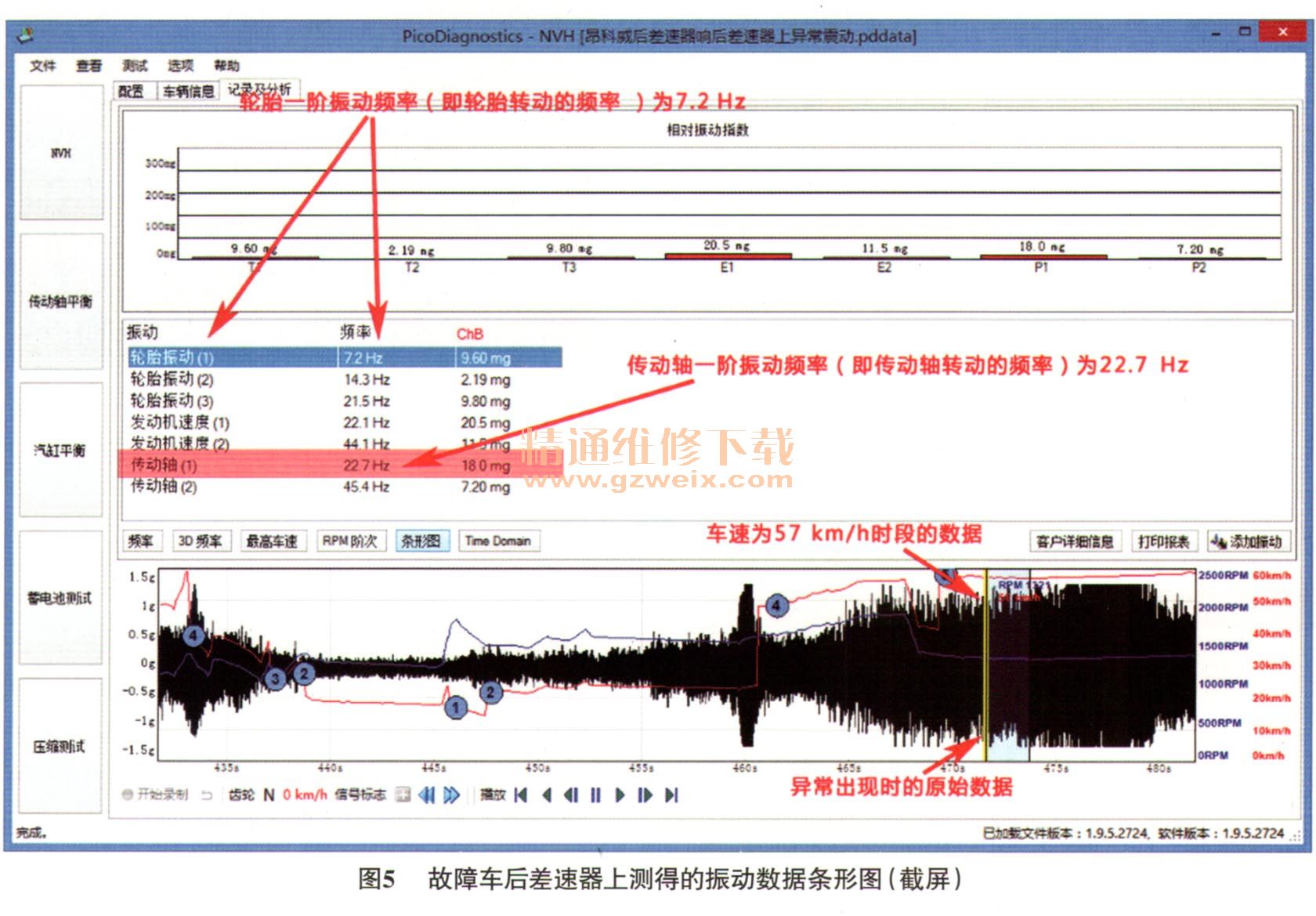The image size is (1316, 916).
Task: Click marker 1 on the waveform
Action: (x=456, y=708)
